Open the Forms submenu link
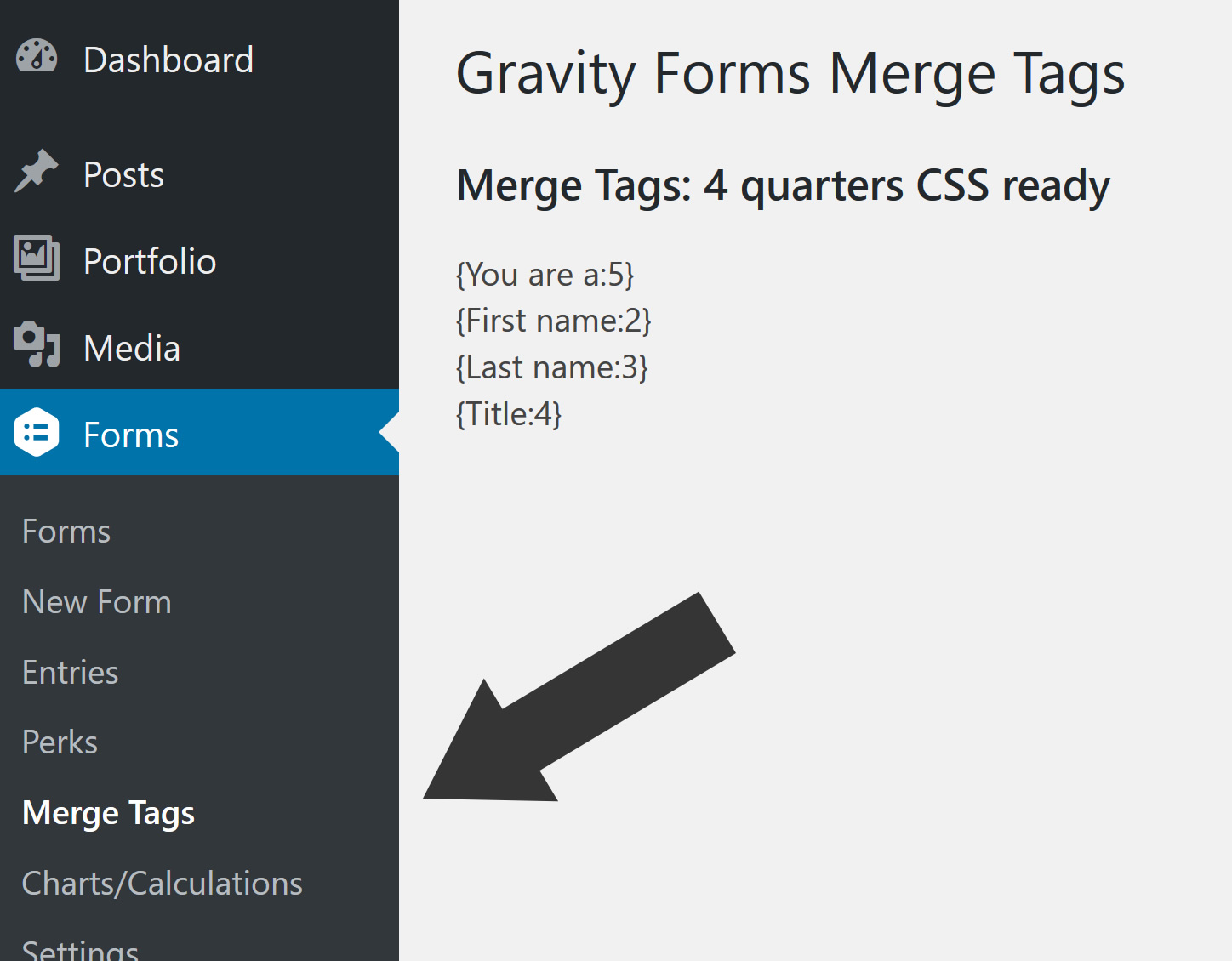 click(x=66, y=532)
